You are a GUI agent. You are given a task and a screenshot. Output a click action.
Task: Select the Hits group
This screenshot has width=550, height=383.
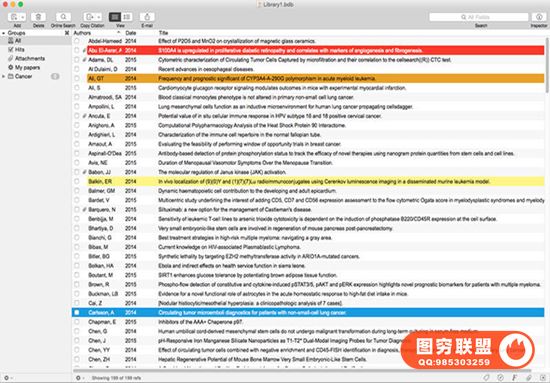click(35, 49)
